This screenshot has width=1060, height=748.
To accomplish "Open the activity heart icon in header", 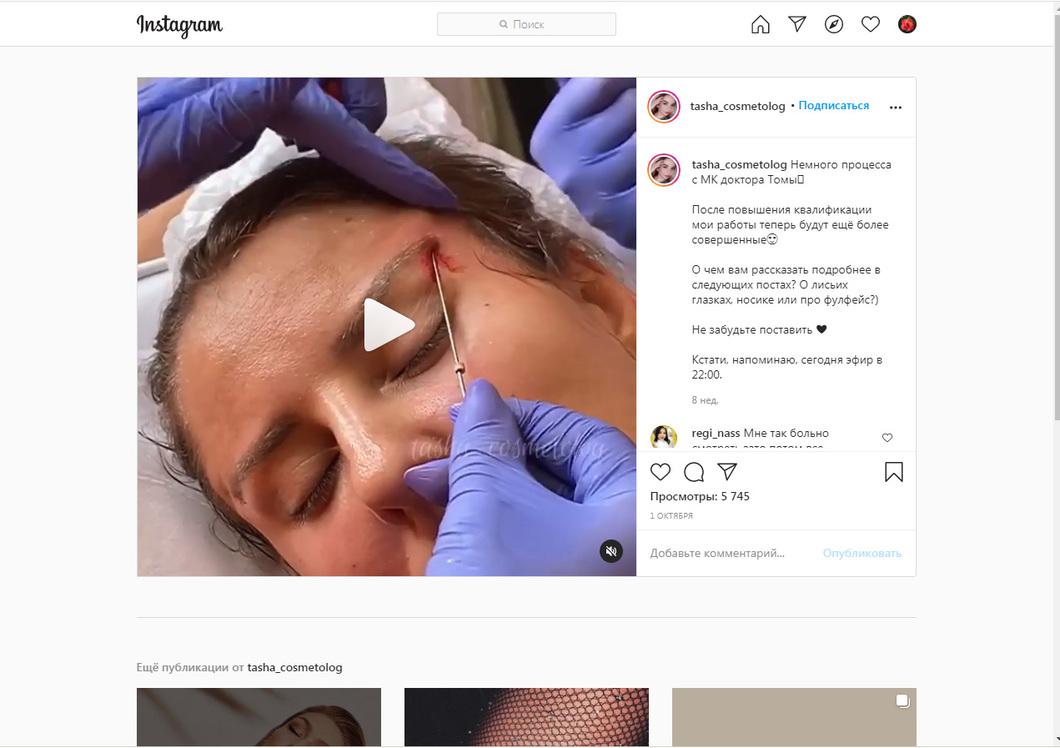I will point(870,24).
